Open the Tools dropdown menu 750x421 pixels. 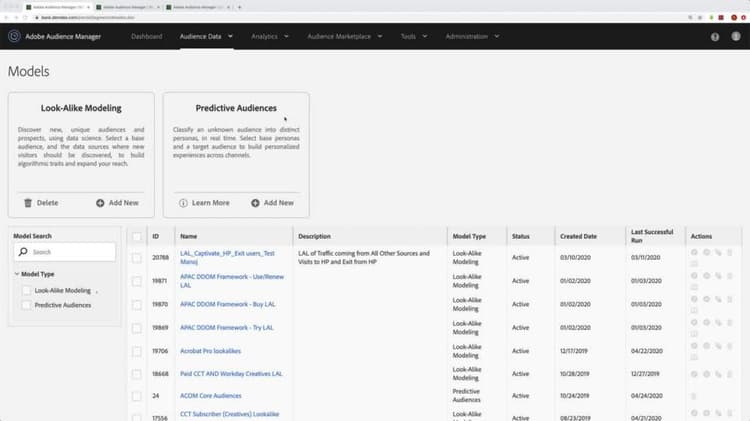point(414,36)
